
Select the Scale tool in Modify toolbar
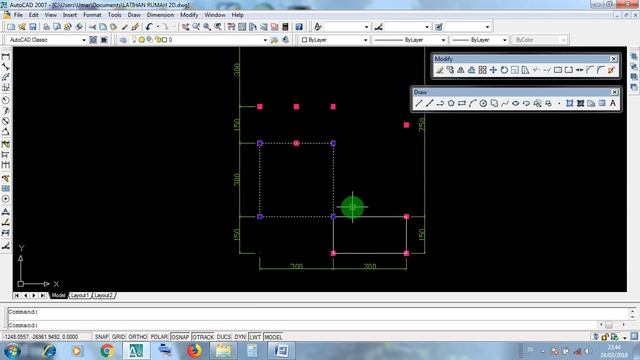515,70
